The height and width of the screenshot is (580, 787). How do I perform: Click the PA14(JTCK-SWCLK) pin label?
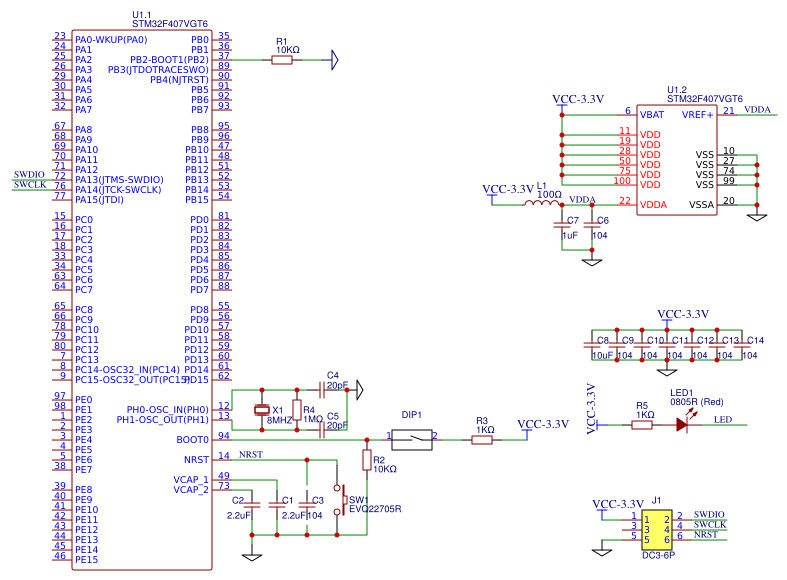click(x=118, y=190)
